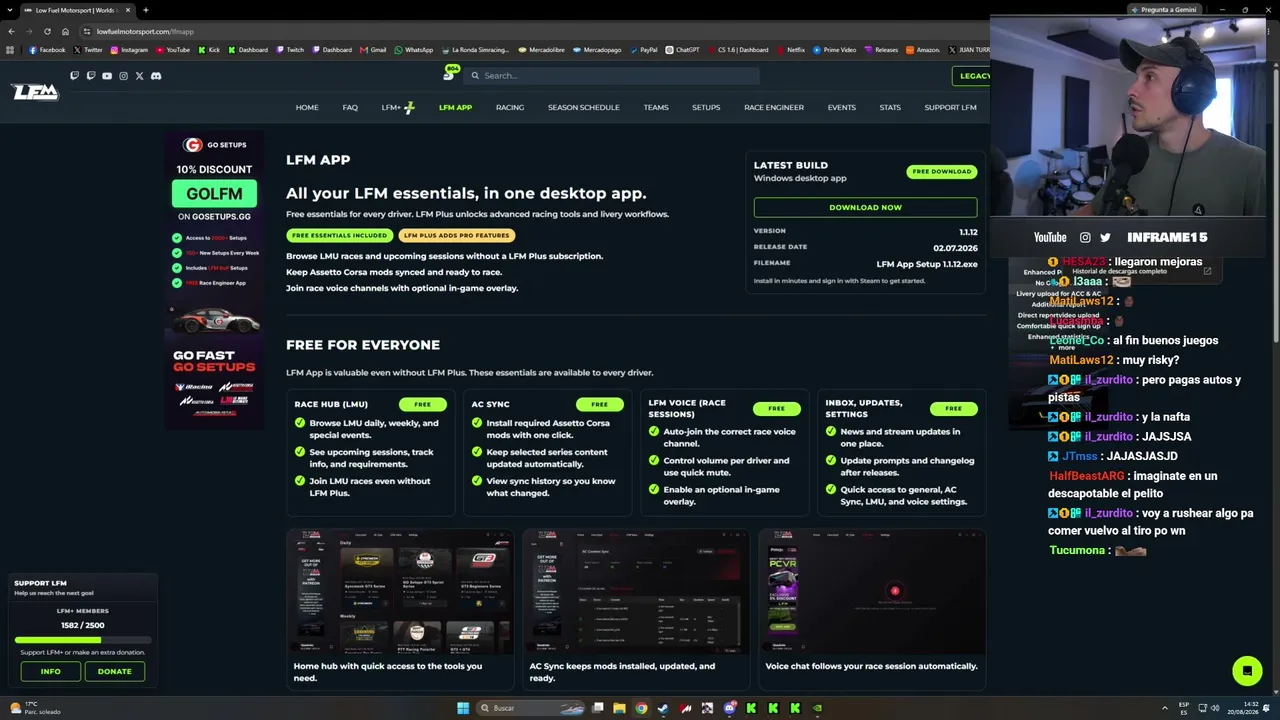Screen dimensions: 1280x720
Task: Click the DOWNLOAD NOW button
Action: coord(865,207)
